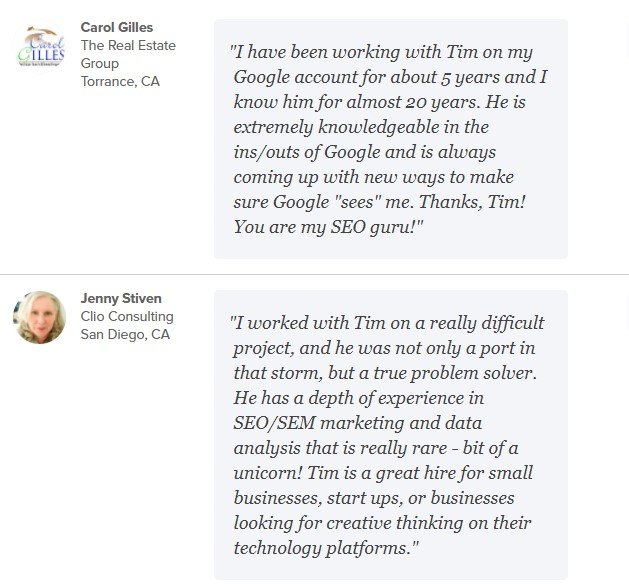Click Jenny Stiven's profile photo
The height and width of the screenshot is (584, 629).
[39, 317]
